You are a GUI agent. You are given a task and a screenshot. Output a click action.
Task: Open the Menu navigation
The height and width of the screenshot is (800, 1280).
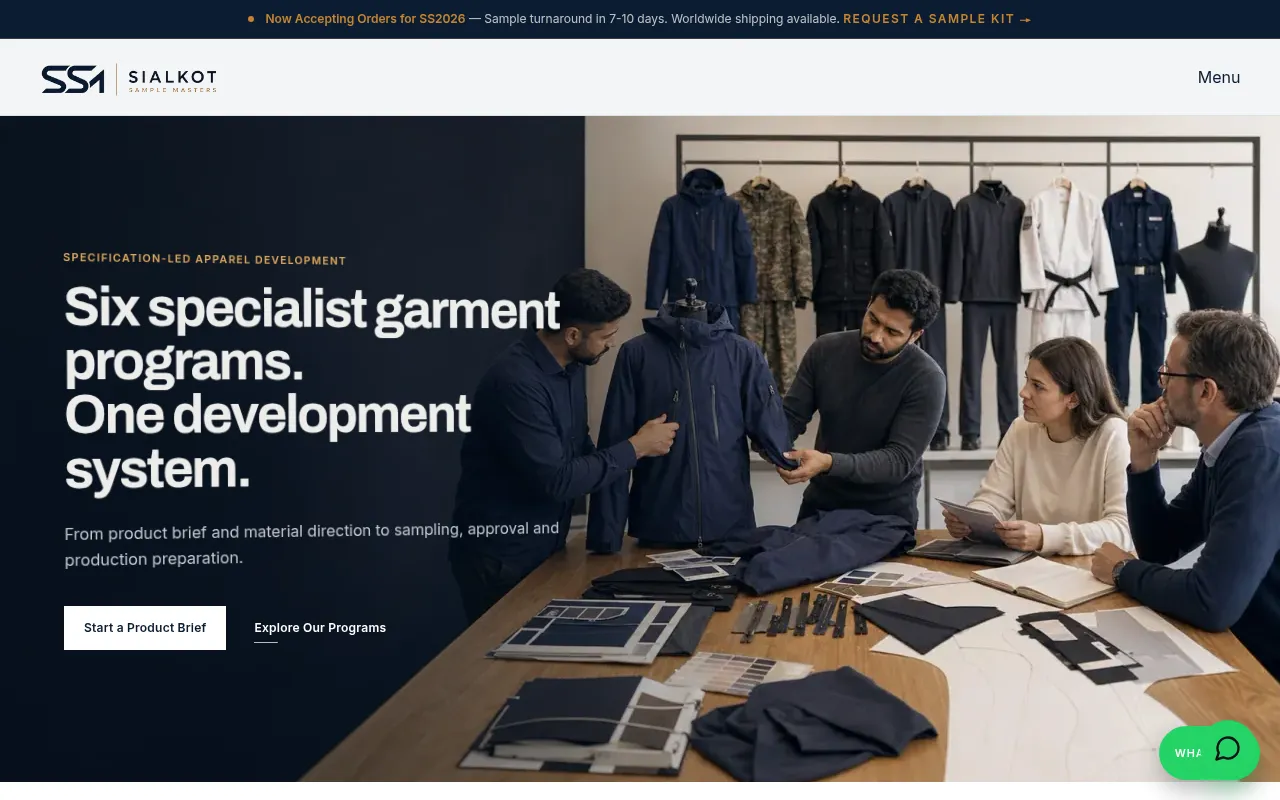click(x=1218, y=77)
